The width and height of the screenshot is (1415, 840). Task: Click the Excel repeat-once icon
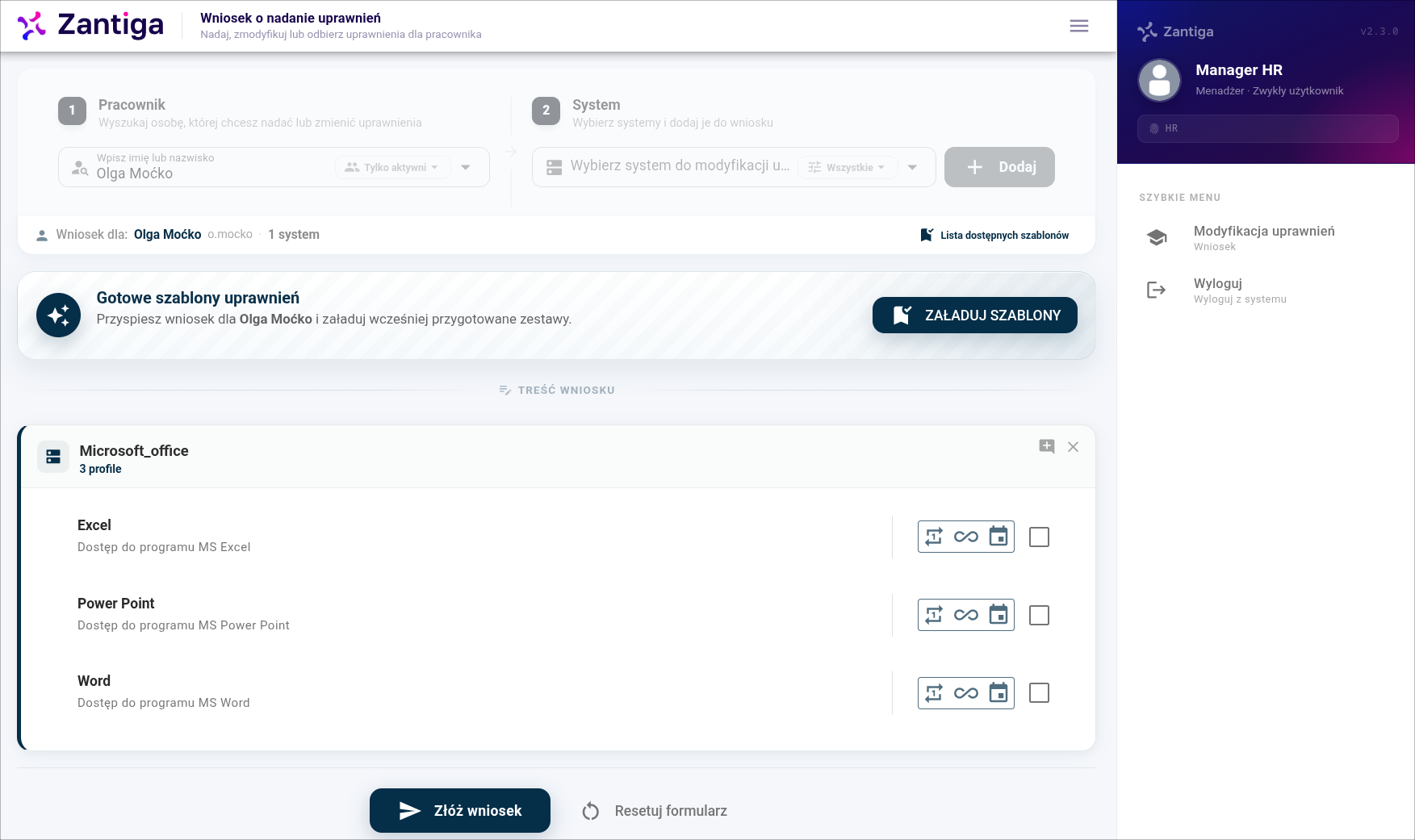coord(934,537)
